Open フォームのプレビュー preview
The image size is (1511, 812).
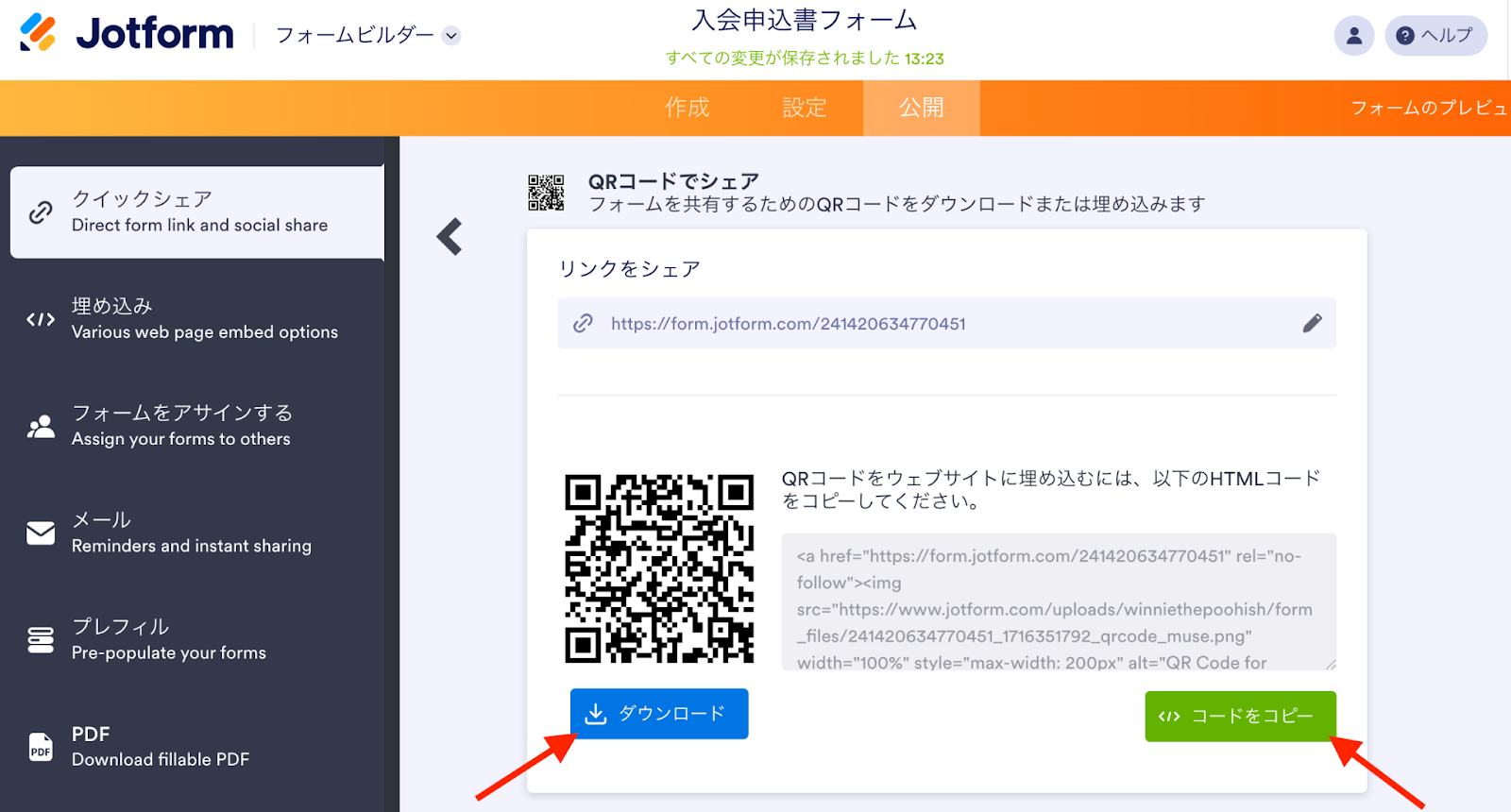tap(1429, 108)
